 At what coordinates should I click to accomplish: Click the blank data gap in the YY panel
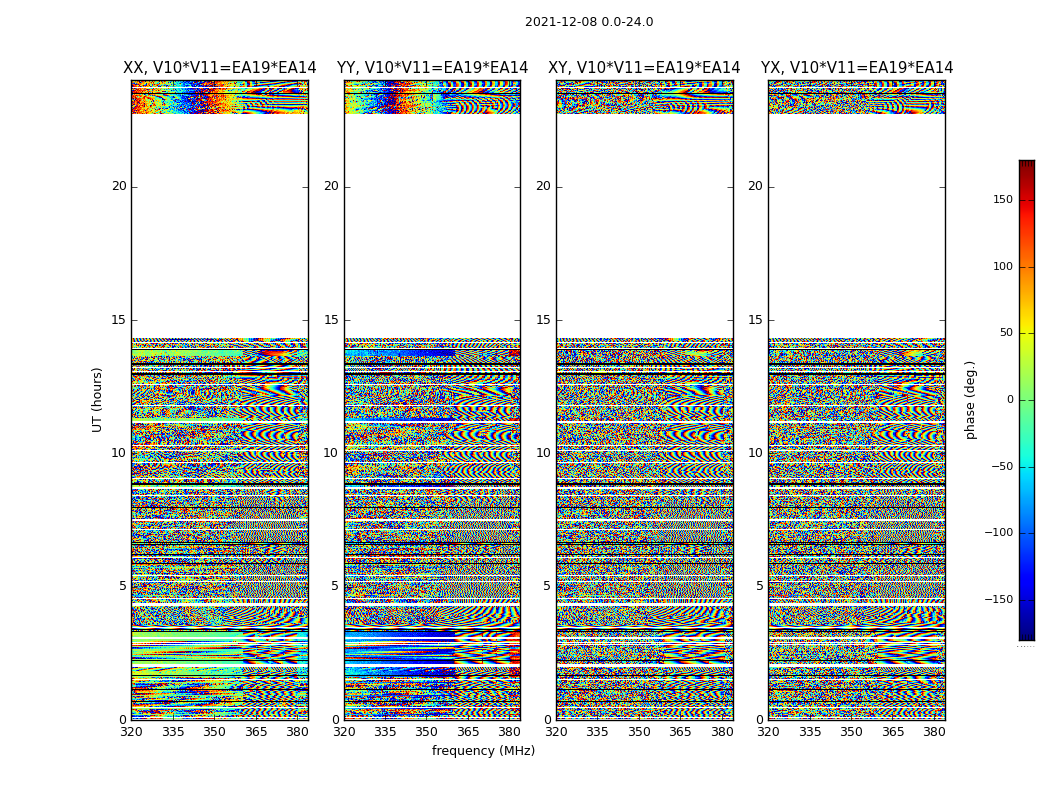coord(432,225)
